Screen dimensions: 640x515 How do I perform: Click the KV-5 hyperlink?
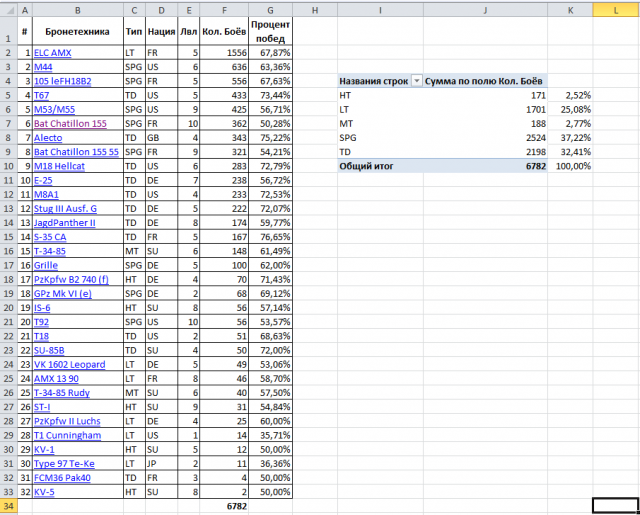[x=45, y=492]
